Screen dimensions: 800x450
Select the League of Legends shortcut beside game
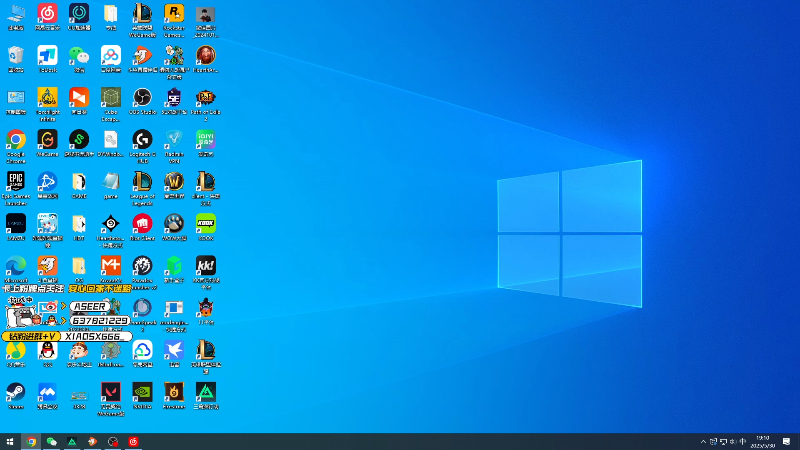coord(142,188)
